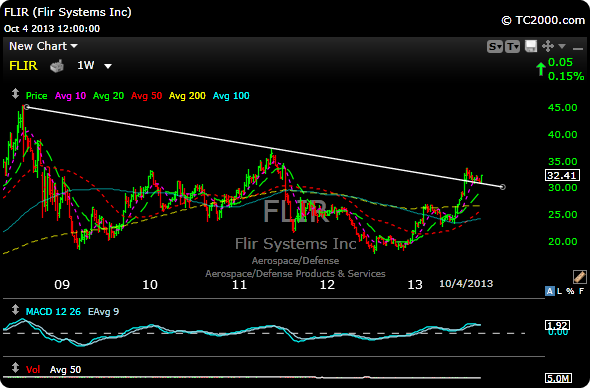This screenshot has width=590, height=388.
Task: Select the Avg 50 price legend label
Action: pos(146,96)
